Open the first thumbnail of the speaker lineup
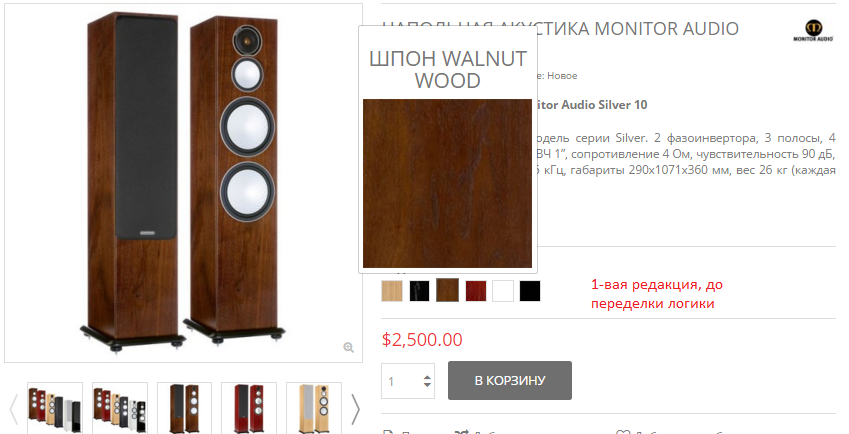Screen dimensions: 849x434 (55, 409)
